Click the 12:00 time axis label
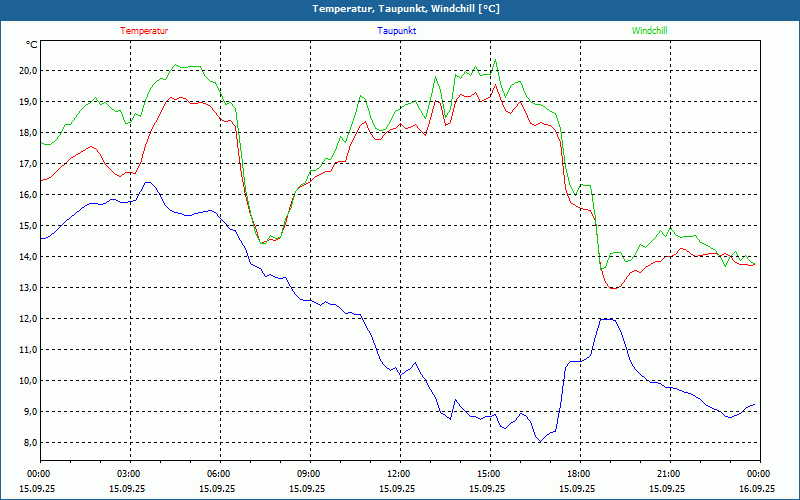 click(398, 474)
